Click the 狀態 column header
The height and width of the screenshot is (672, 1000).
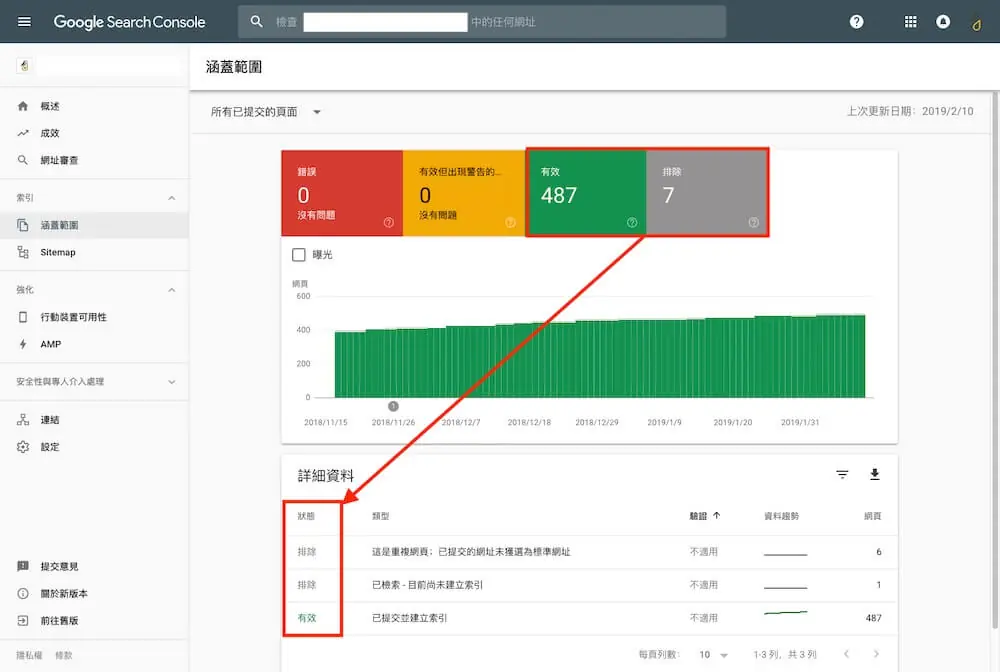click(306, 516)
